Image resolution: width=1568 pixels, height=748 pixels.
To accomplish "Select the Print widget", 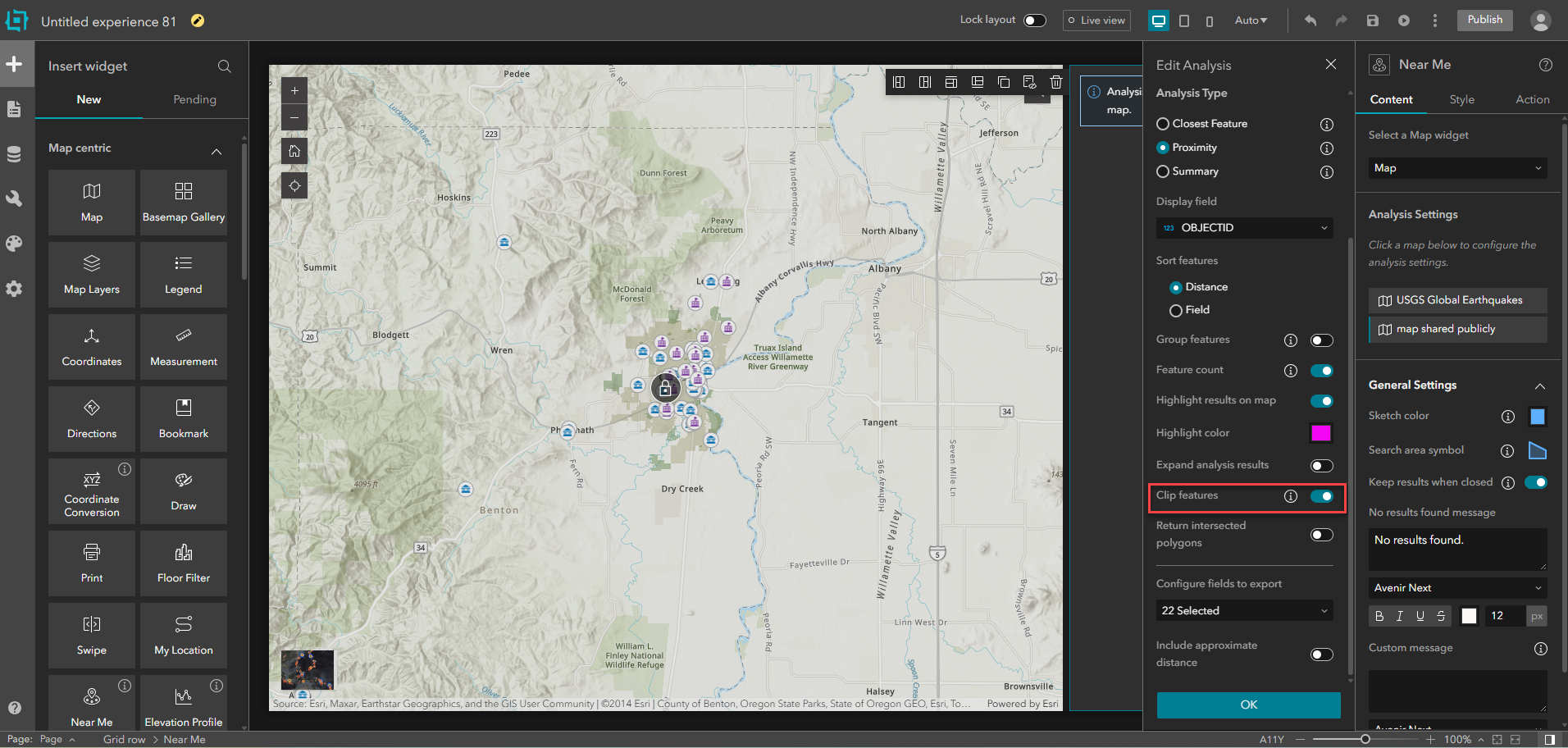I will pos(92,563).
